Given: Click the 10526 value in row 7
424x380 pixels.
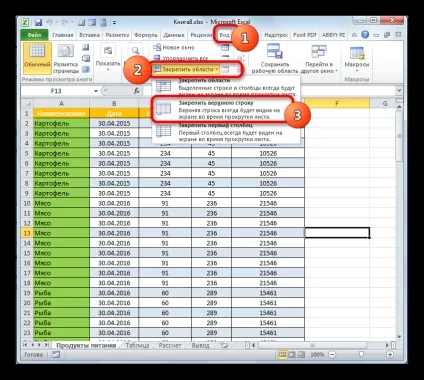Looking at the screenshot, I should tap(268, 173).
